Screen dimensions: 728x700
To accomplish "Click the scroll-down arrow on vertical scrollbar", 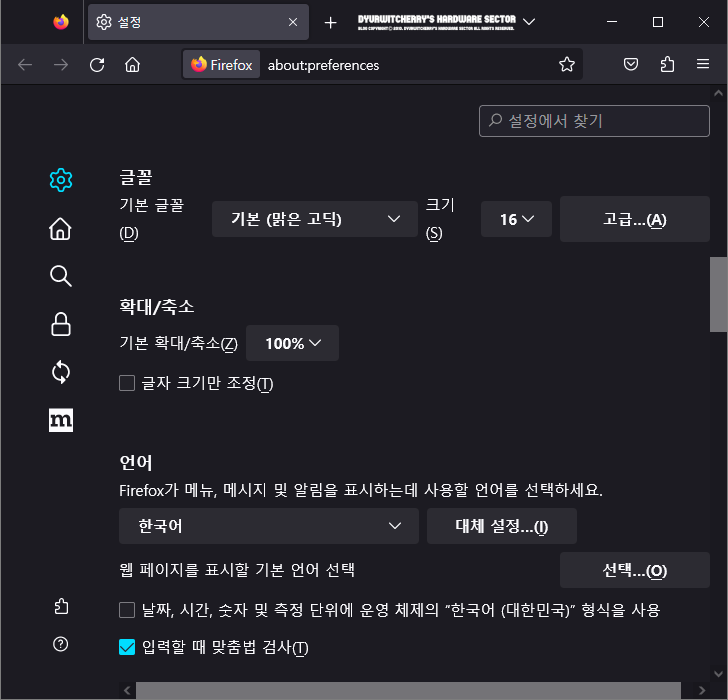I will tap(718, 674).
